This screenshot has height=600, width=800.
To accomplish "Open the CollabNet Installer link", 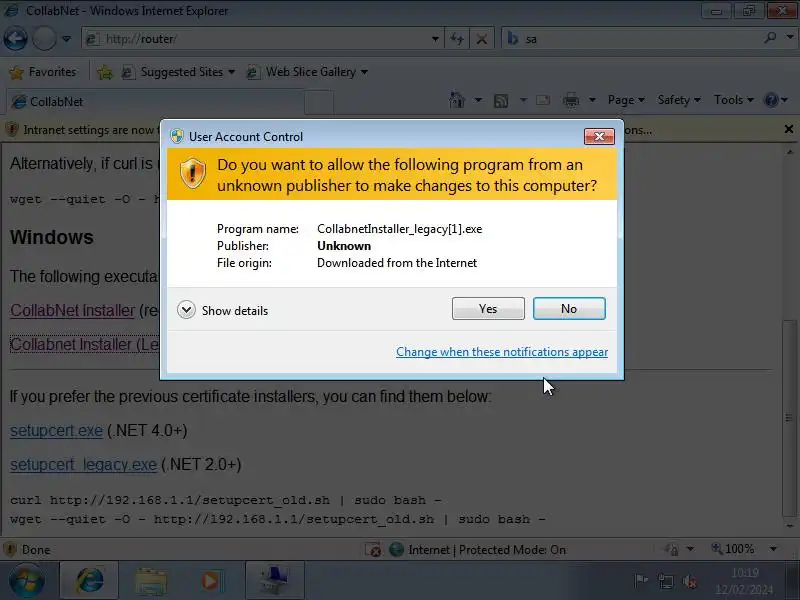I will 72,310.
